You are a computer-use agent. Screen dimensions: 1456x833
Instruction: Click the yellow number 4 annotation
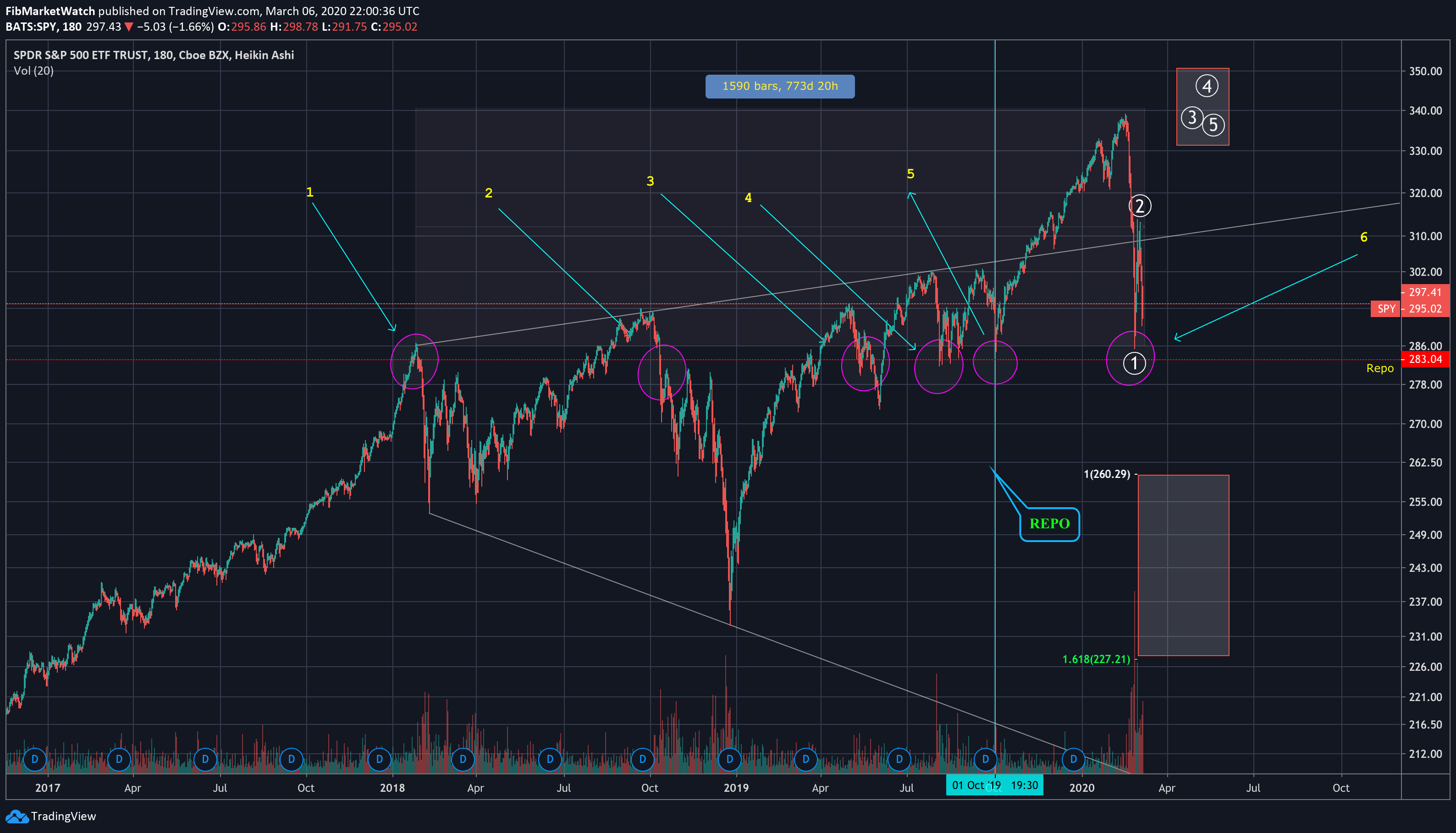point(748,198)
